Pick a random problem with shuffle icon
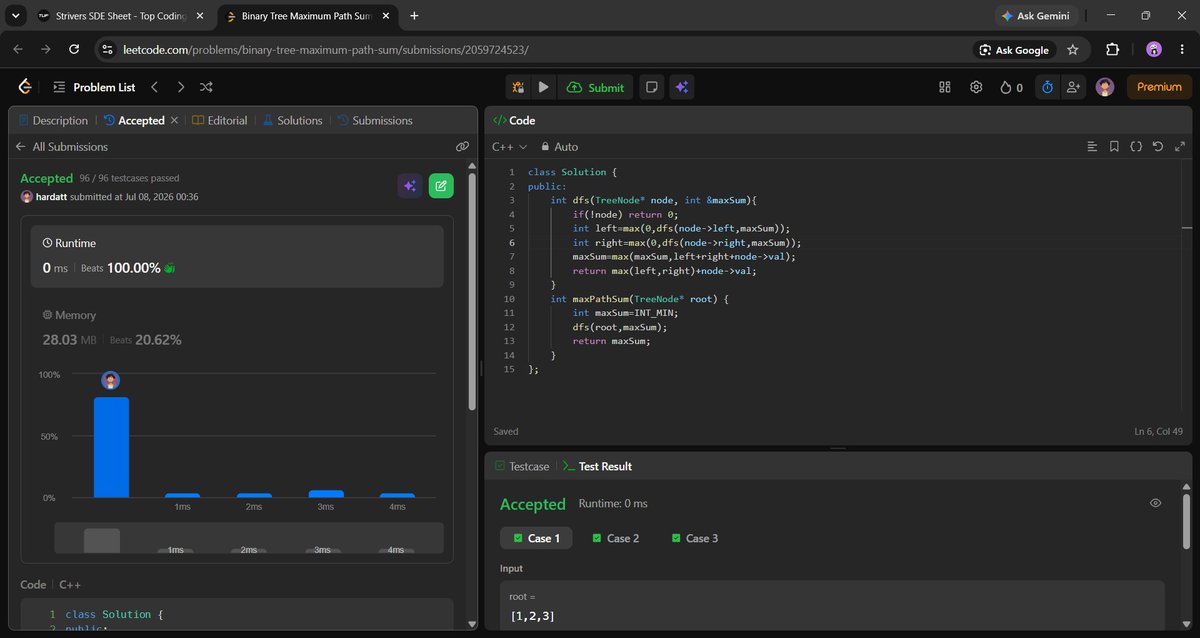This screenshot has width=1200, height=638. [x=206, y=87]
